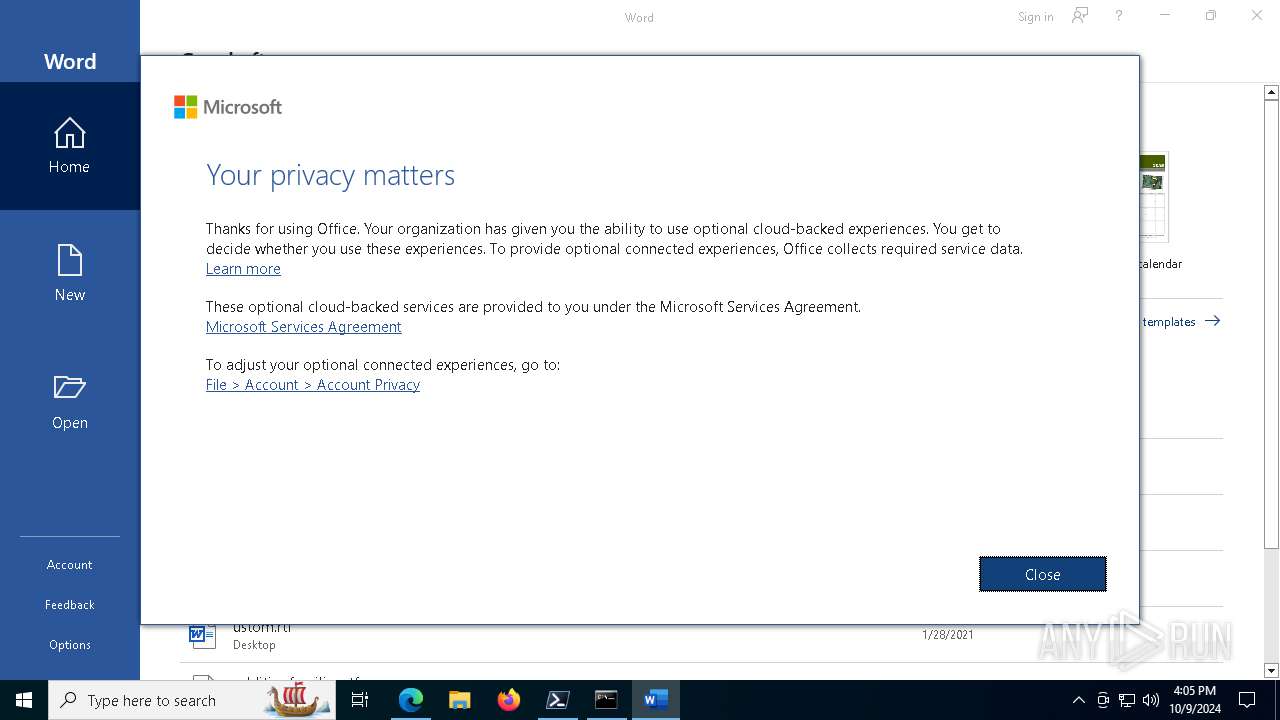Close the privacy dialog with the Close button
Viewport: 1280px width, 720px height.
[x=1042, y=574]
